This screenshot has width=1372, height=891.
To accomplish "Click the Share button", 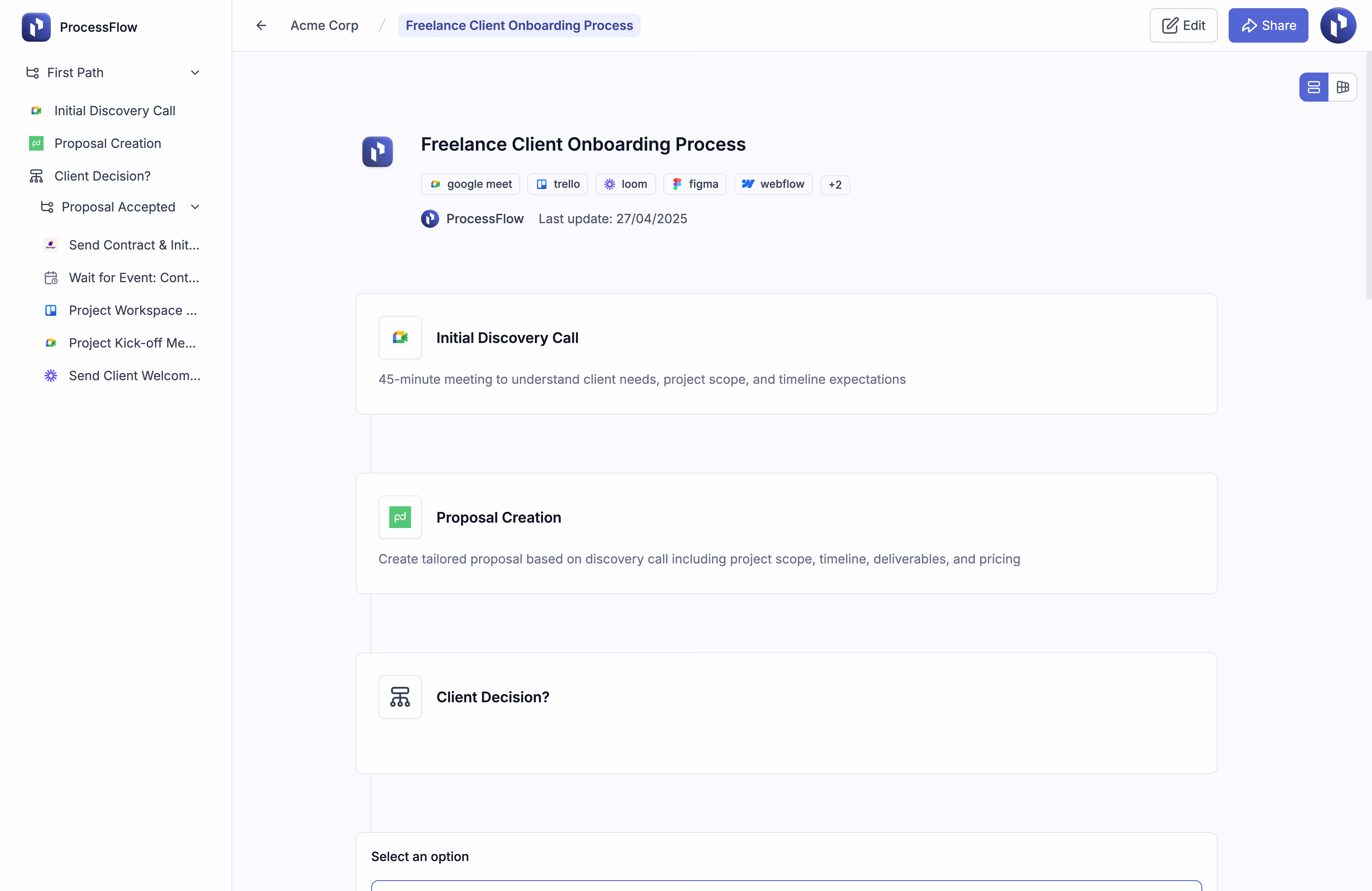I will pos(1268,25).
